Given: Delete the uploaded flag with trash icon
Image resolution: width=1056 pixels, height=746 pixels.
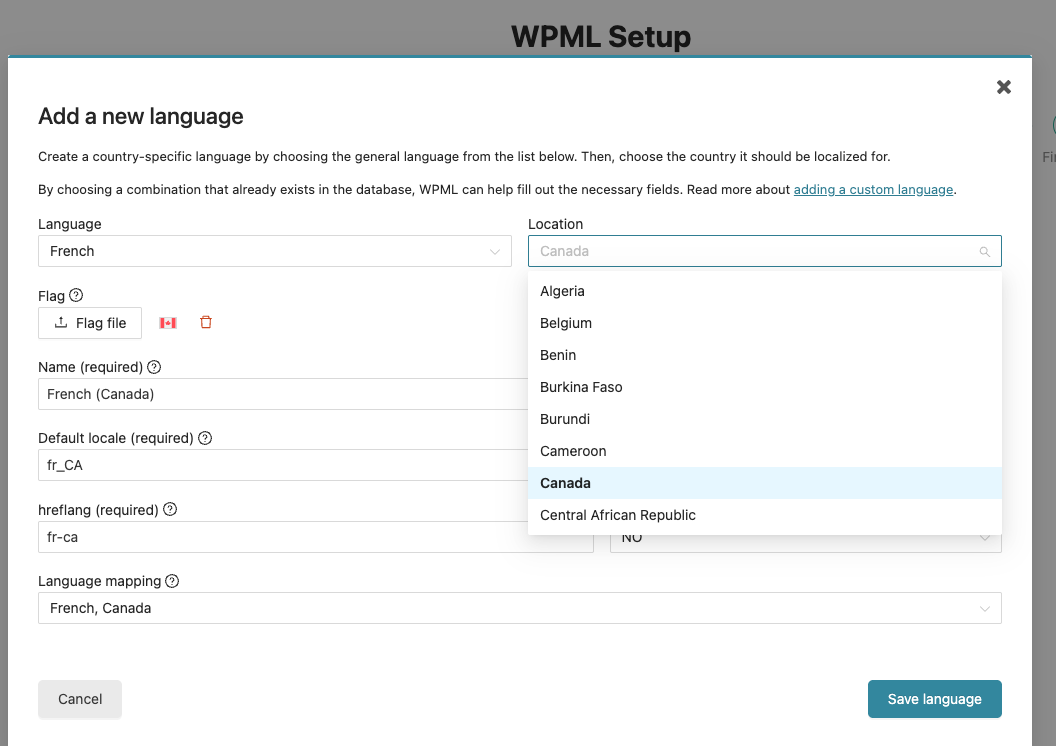Looking at the screenshot, I should pos(206,322).
